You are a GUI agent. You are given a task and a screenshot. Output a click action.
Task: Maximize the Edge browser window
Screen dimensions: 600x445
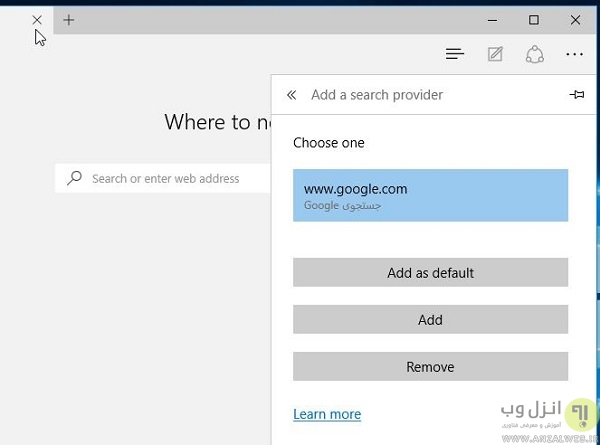point(534,19)
